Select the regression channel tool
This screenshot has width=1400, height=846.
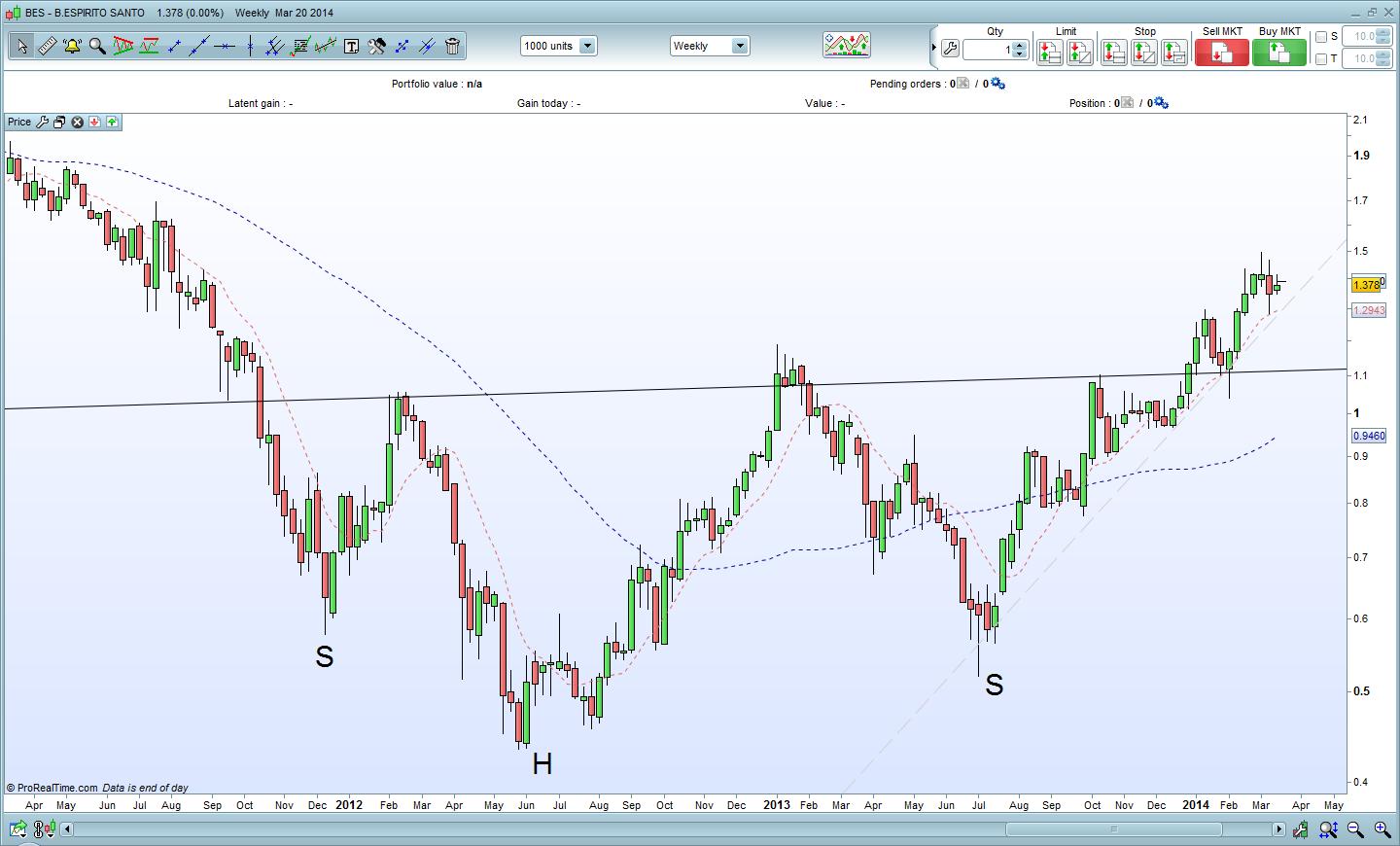point(326,46)
